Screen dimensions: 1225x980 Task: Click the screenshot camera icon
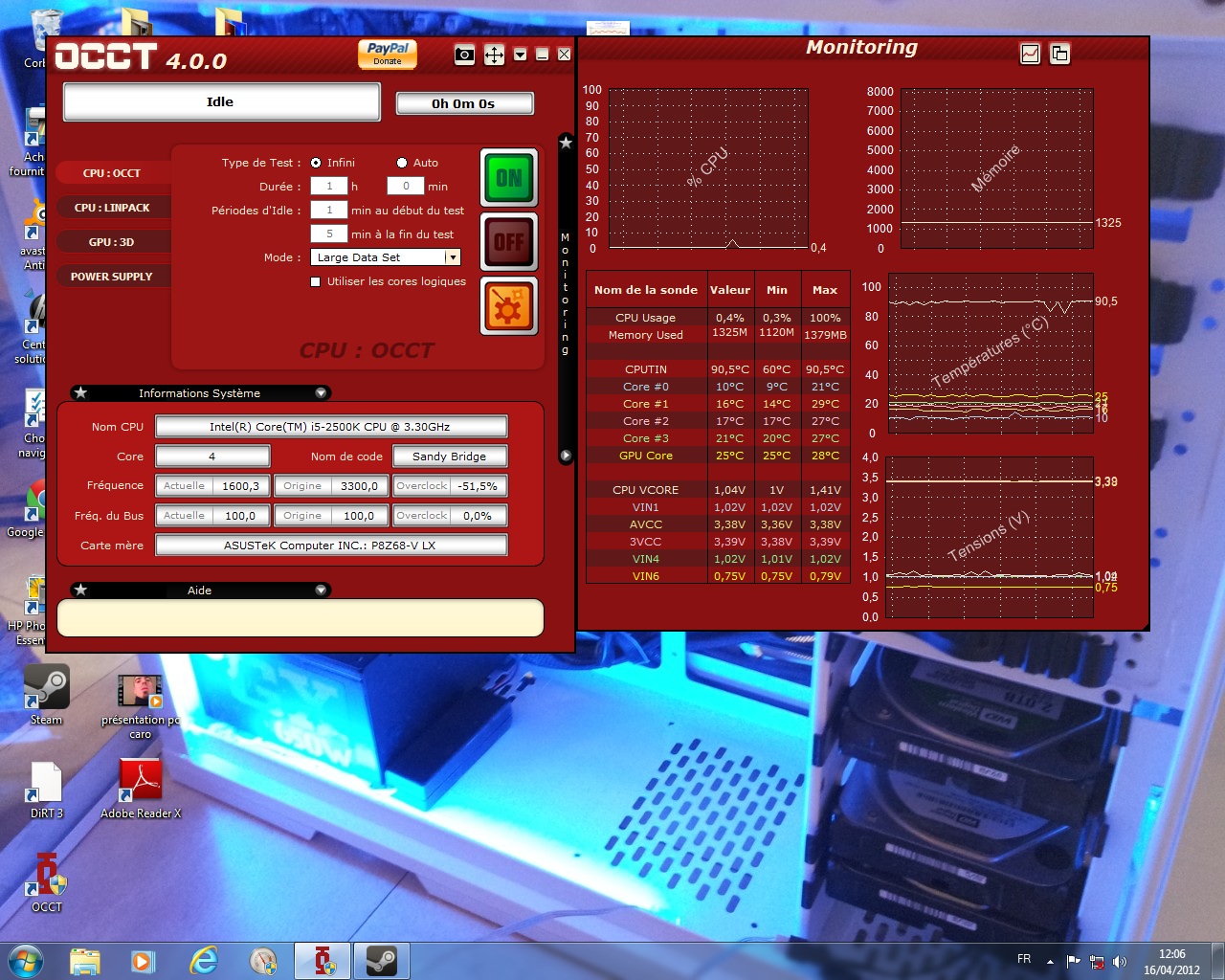[464, 55]
